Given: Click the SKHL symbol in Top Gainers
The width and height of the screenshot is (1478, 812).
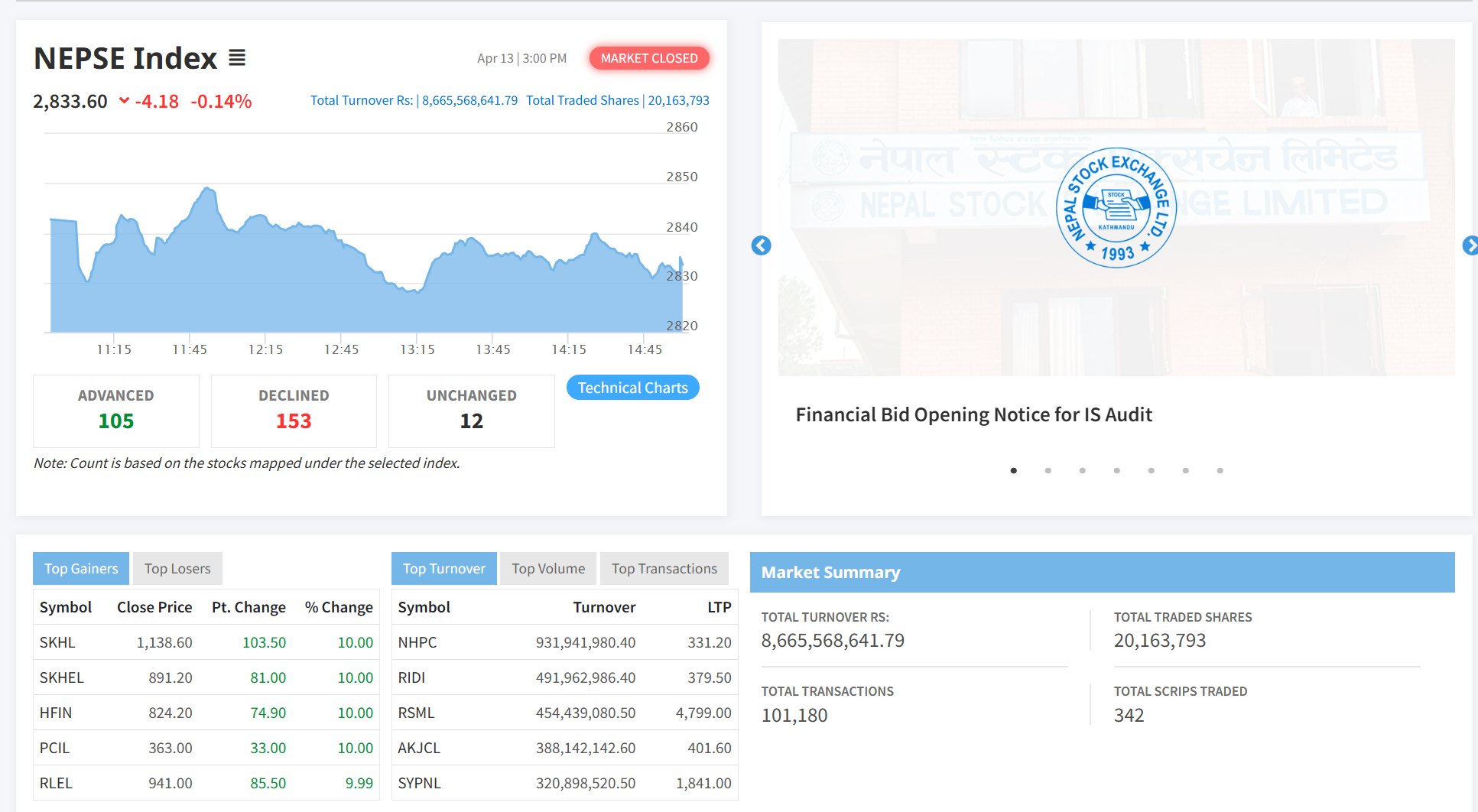Looking at the screenshot, I should (x=57, y=642).
